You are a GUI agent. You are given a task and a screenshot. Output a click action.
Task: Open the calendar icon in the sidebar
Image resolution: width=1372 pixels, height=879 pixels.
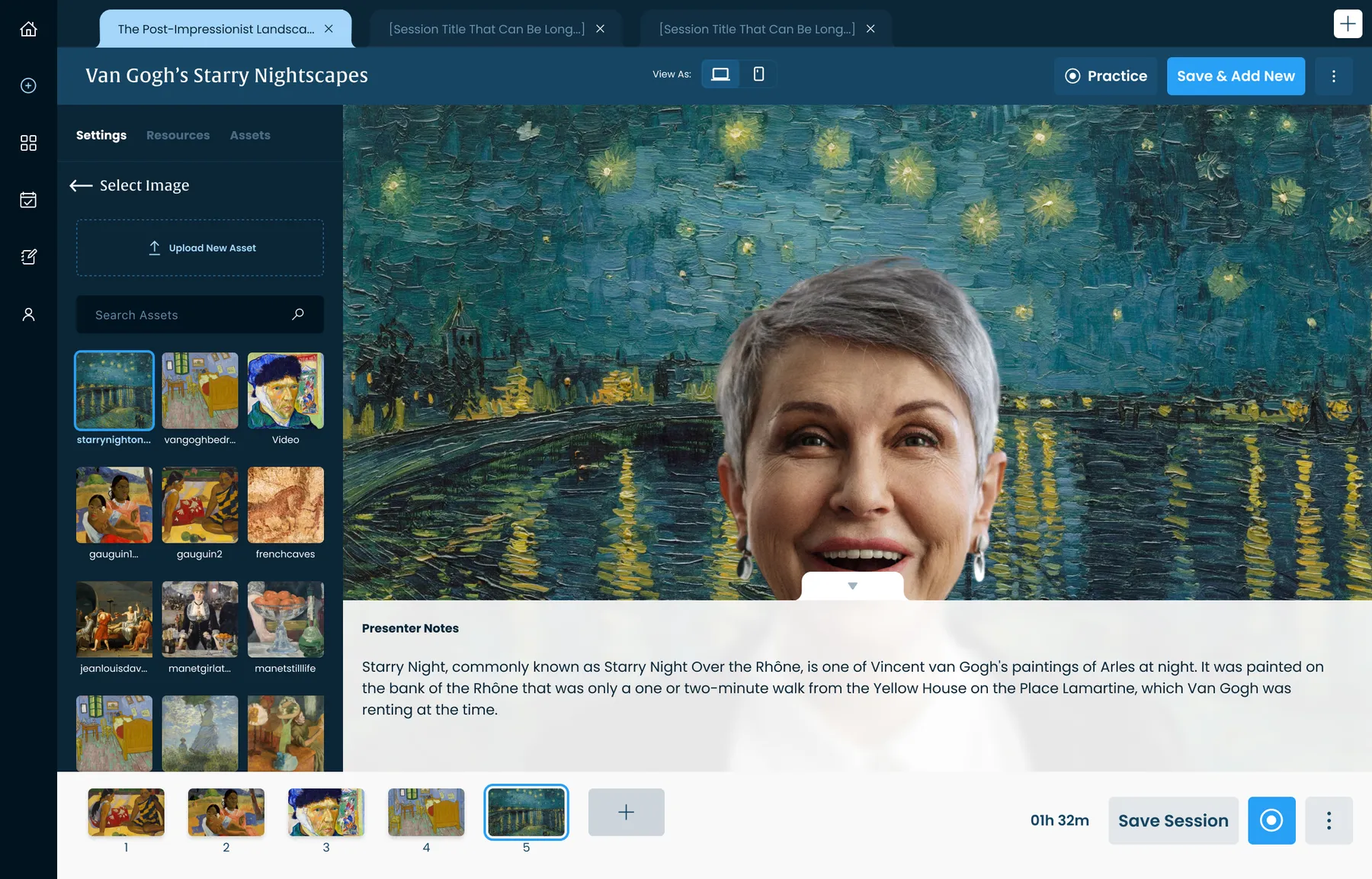pyautogui.click(x=28, y=200)
